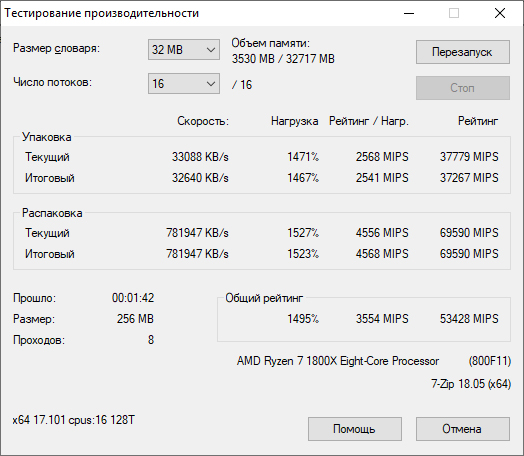The height and width of the screenshot is (456, 524).
Task: Open help via the Помощь button
Action: [355, 429]
